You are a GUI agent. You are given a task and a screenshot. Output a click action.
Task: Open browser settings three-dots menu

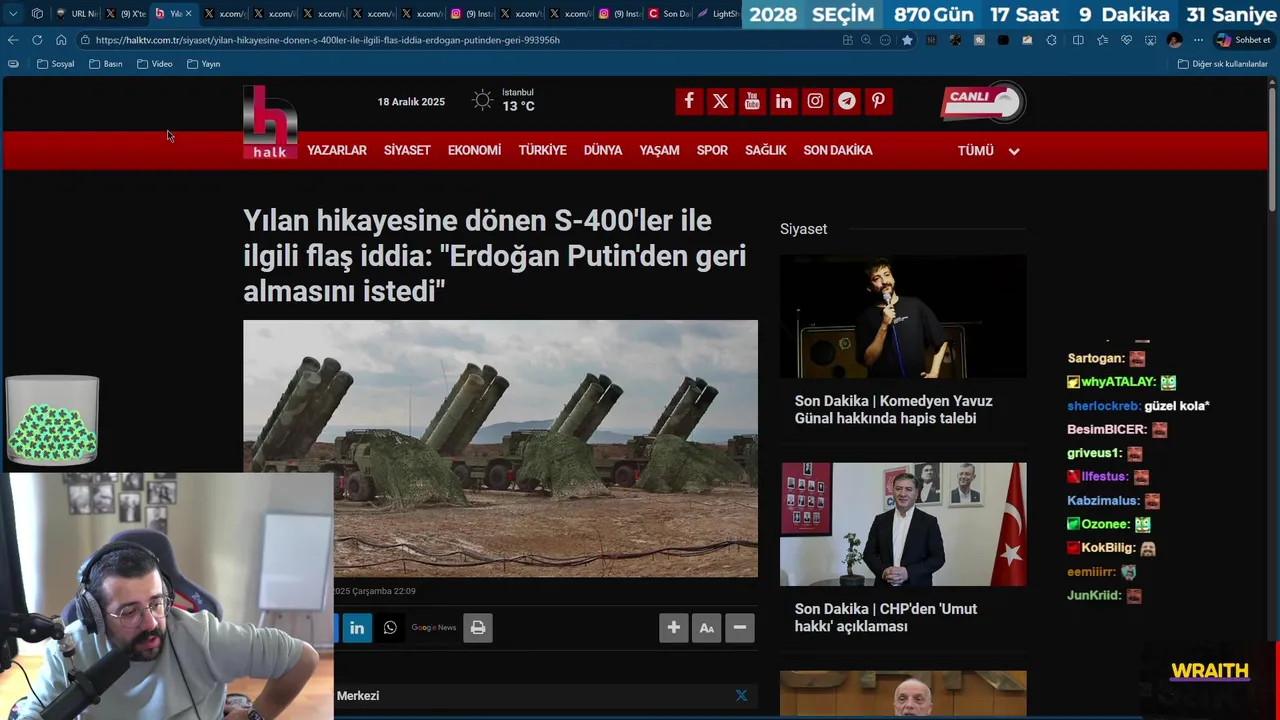point(1199,40)
